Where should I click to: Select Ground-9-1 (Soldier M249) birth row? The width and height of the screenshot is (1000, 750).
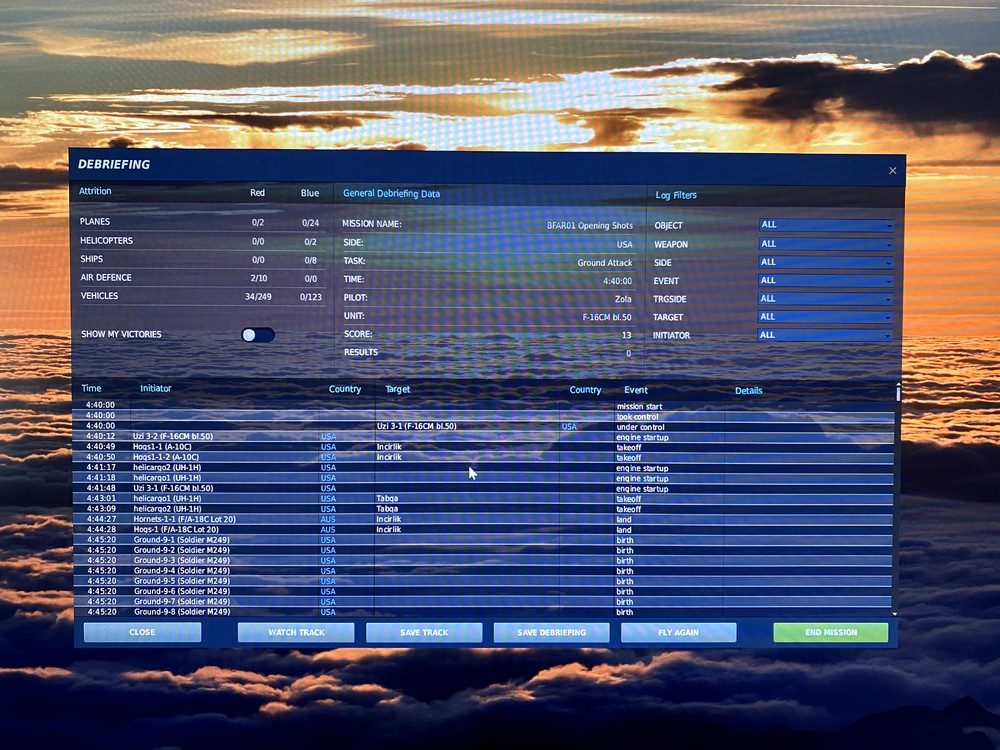[485, 540]
